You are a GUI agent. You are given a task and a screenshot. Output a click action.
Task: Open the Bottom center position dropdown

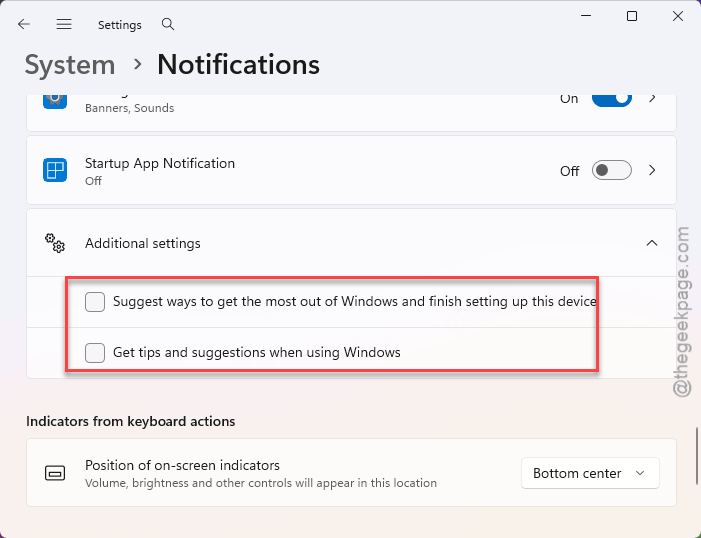click(590, 473)
